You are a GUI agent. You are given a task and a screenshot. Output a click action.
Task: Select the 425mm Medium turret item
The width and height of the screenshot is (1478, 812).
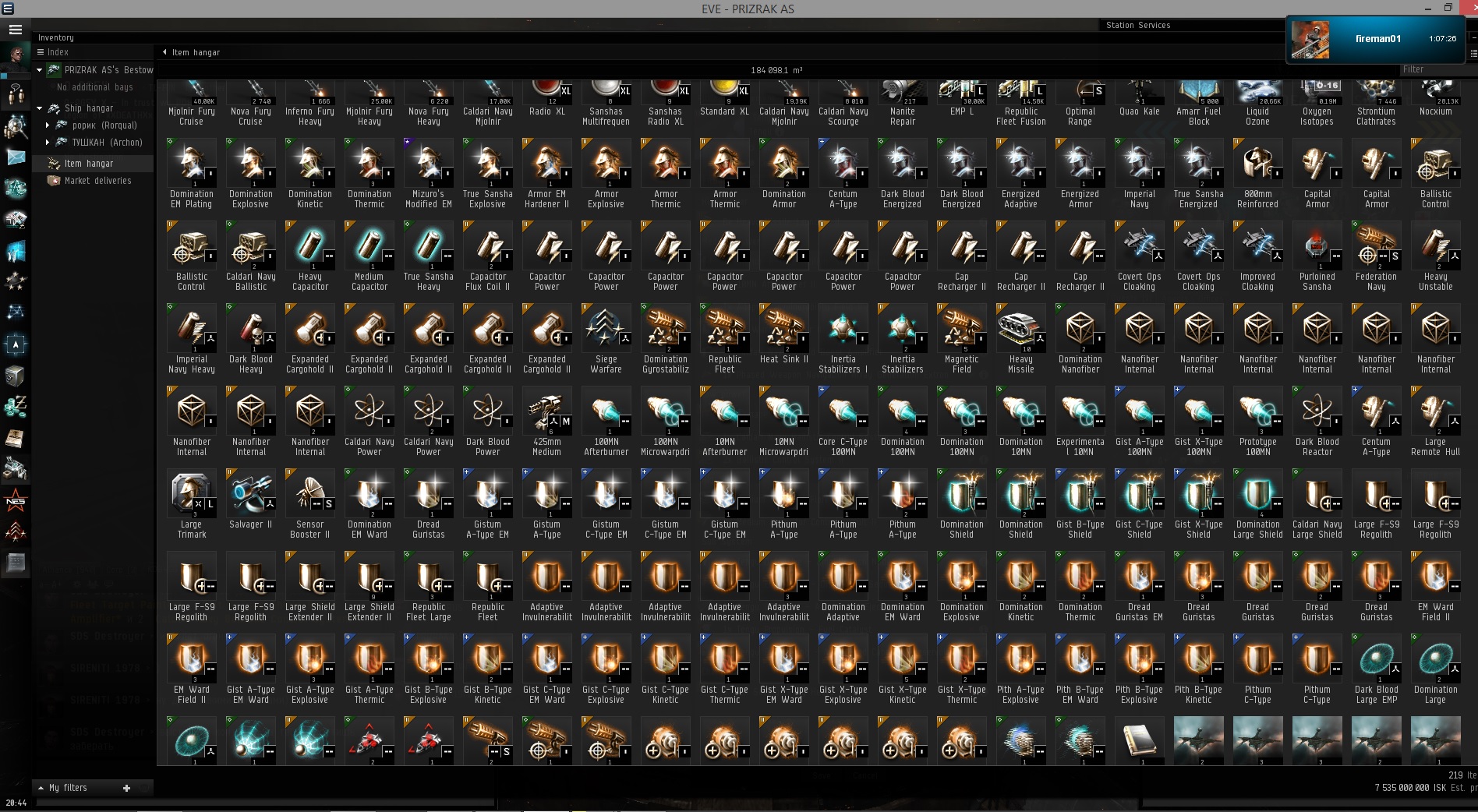click(x=547, y=421)
